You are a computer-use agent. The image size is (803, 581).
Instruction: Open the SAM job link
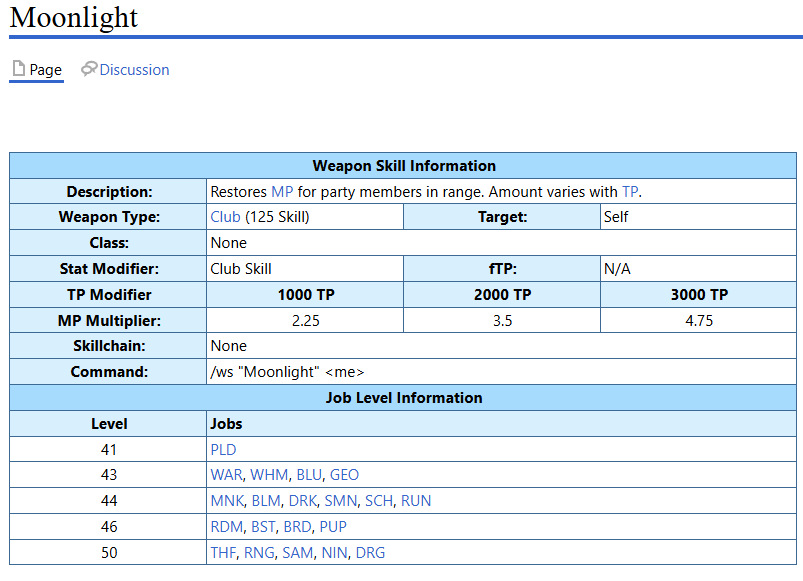tap(298, 553)
